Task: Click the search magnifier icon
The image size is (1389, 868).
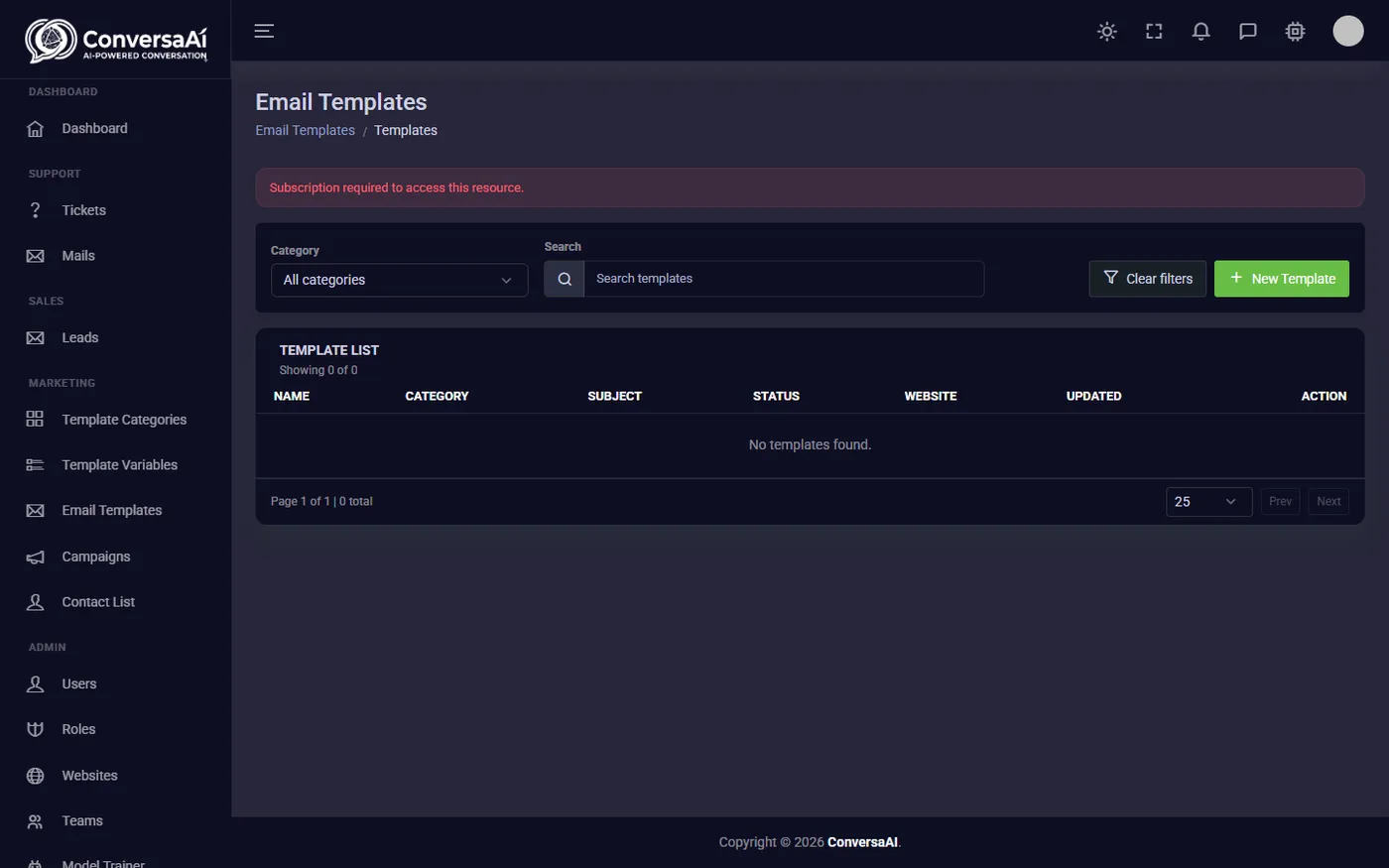Action: pos(565,279)
